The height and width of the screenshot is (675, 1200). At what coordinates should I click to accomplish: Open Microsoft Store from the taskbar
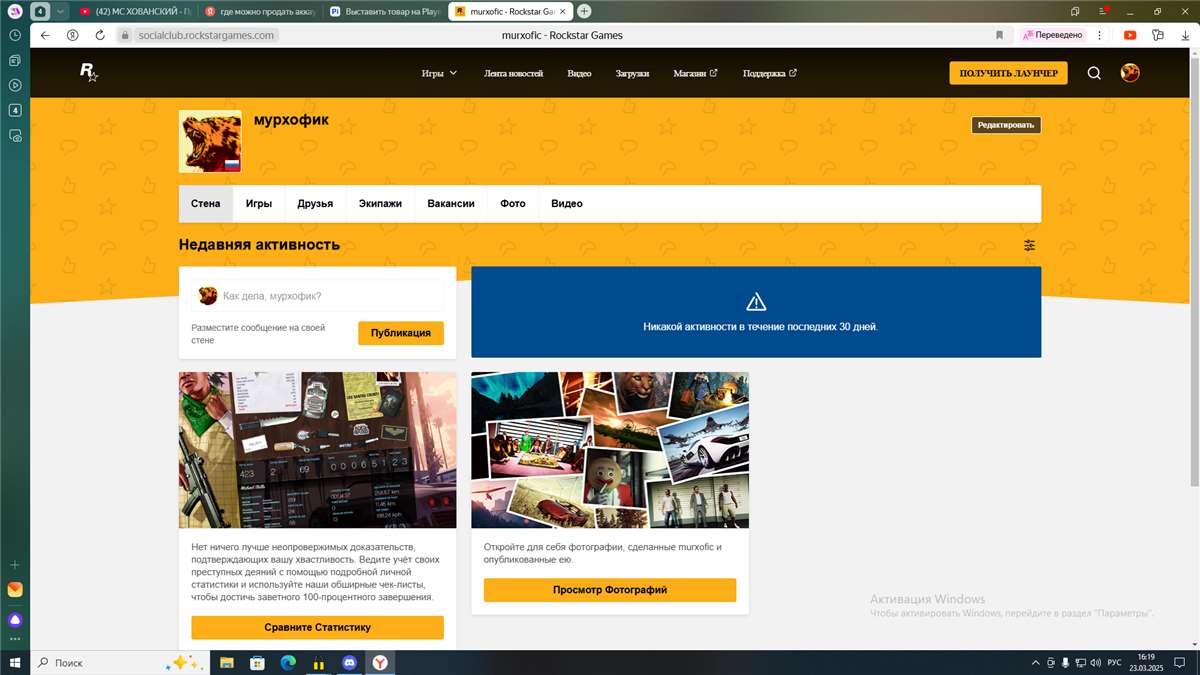pos(257,662)
